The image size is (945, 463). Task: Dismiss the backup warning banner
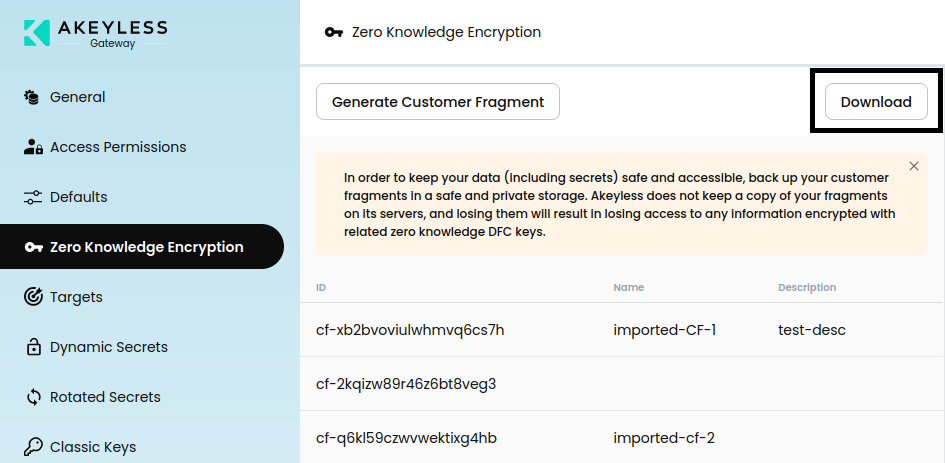[x=914, y=166]
